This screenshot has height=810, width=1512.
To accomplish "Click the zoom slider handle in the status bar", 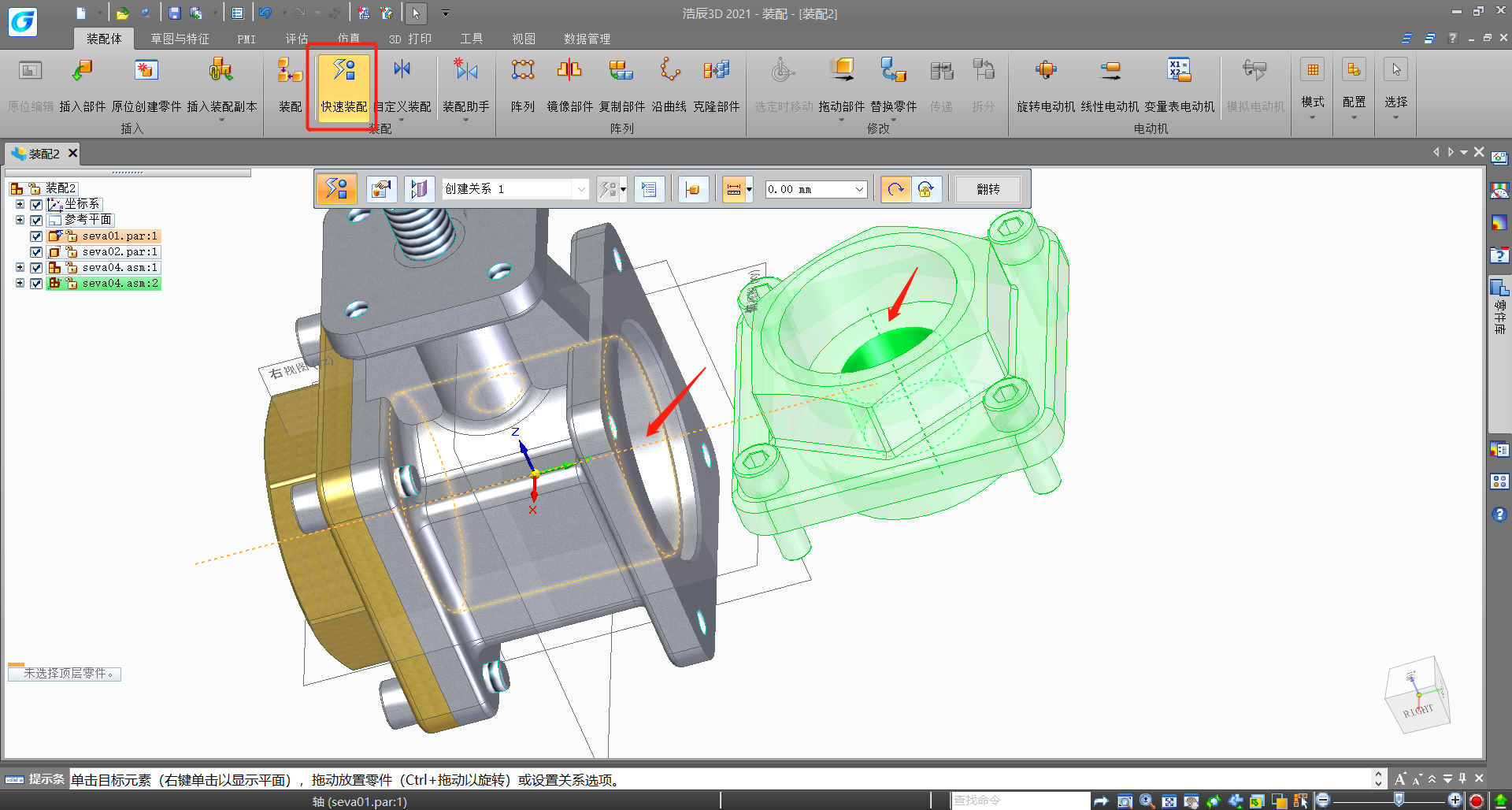I will click(1399, 800).
